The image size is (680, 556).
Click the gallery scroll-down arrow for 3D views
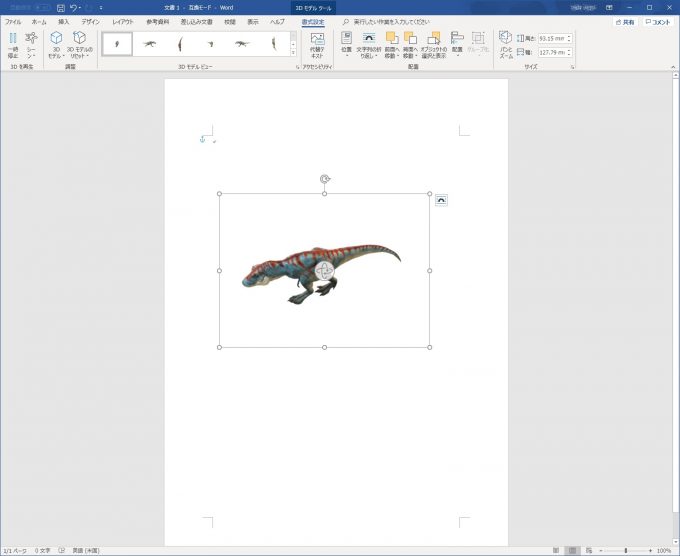[x=294, y=44]
